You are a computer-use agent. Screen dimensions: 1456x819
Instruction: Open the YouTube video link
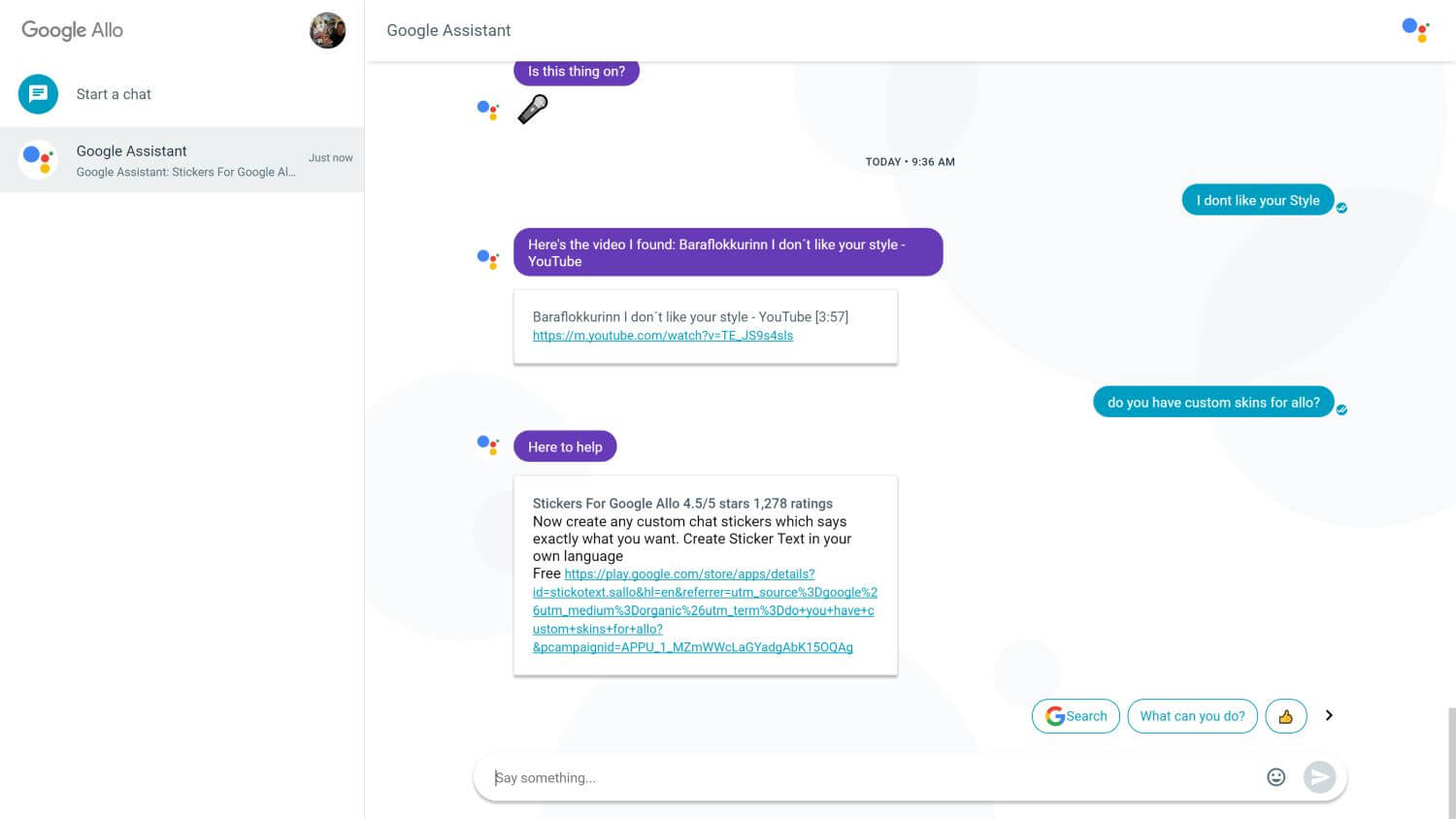coord(663,336)
